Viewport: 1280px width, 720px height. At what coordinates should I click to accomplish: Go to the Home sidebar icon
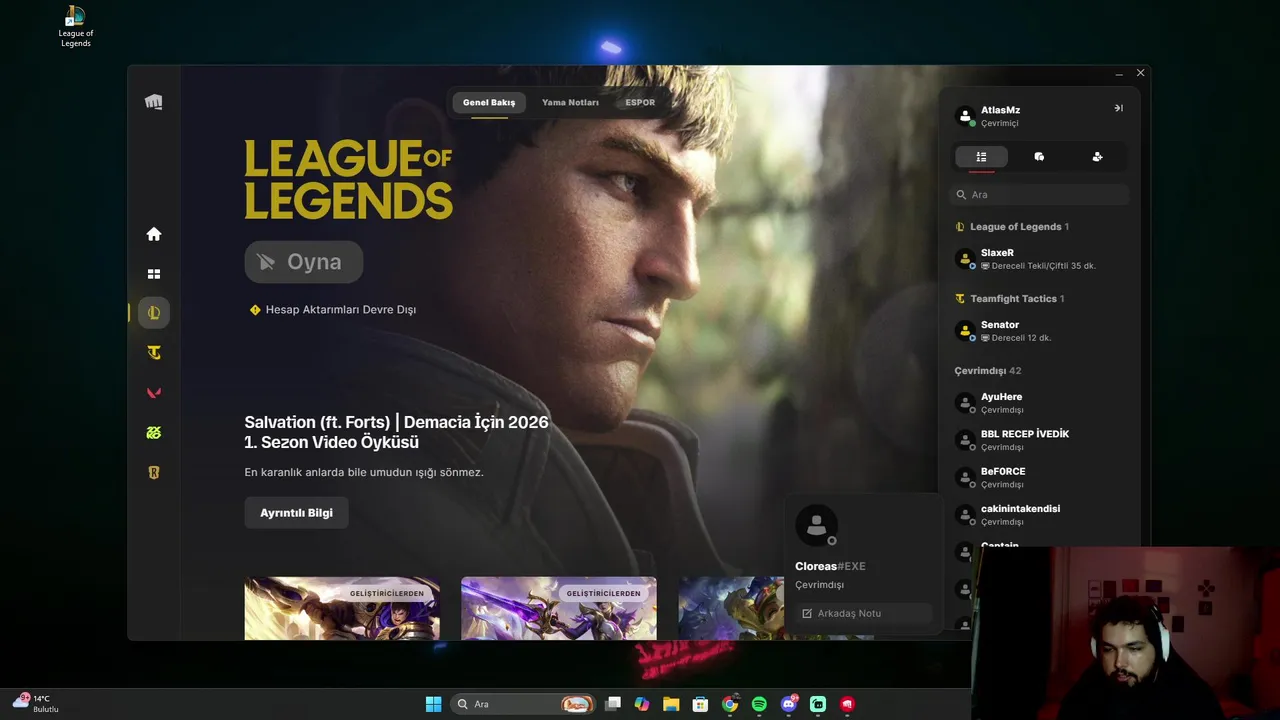[x=153, y=234]
